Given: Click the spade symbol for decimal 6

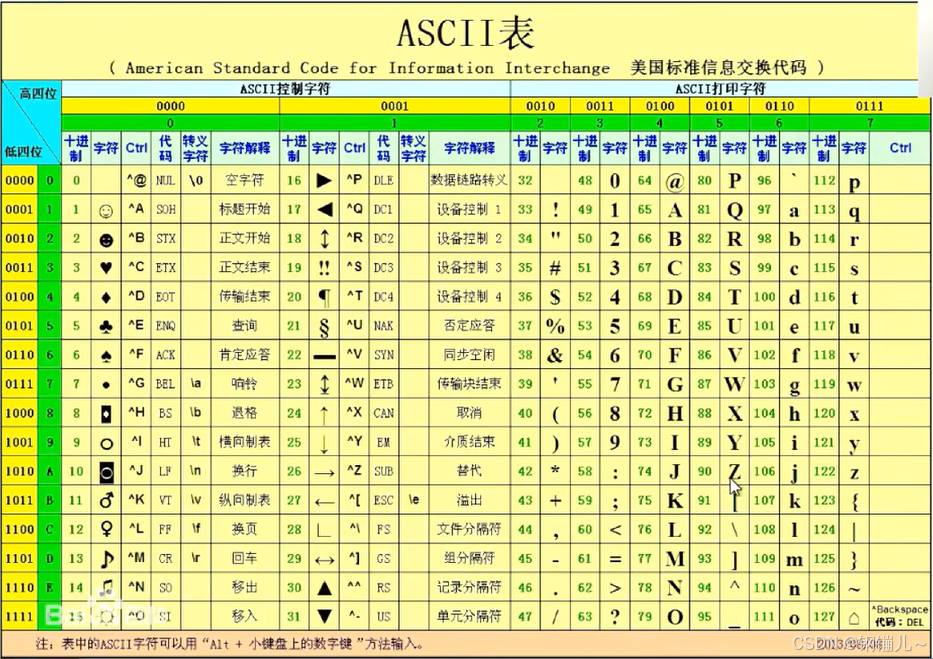Looking at the screenshot, I should tap(106, 355).
